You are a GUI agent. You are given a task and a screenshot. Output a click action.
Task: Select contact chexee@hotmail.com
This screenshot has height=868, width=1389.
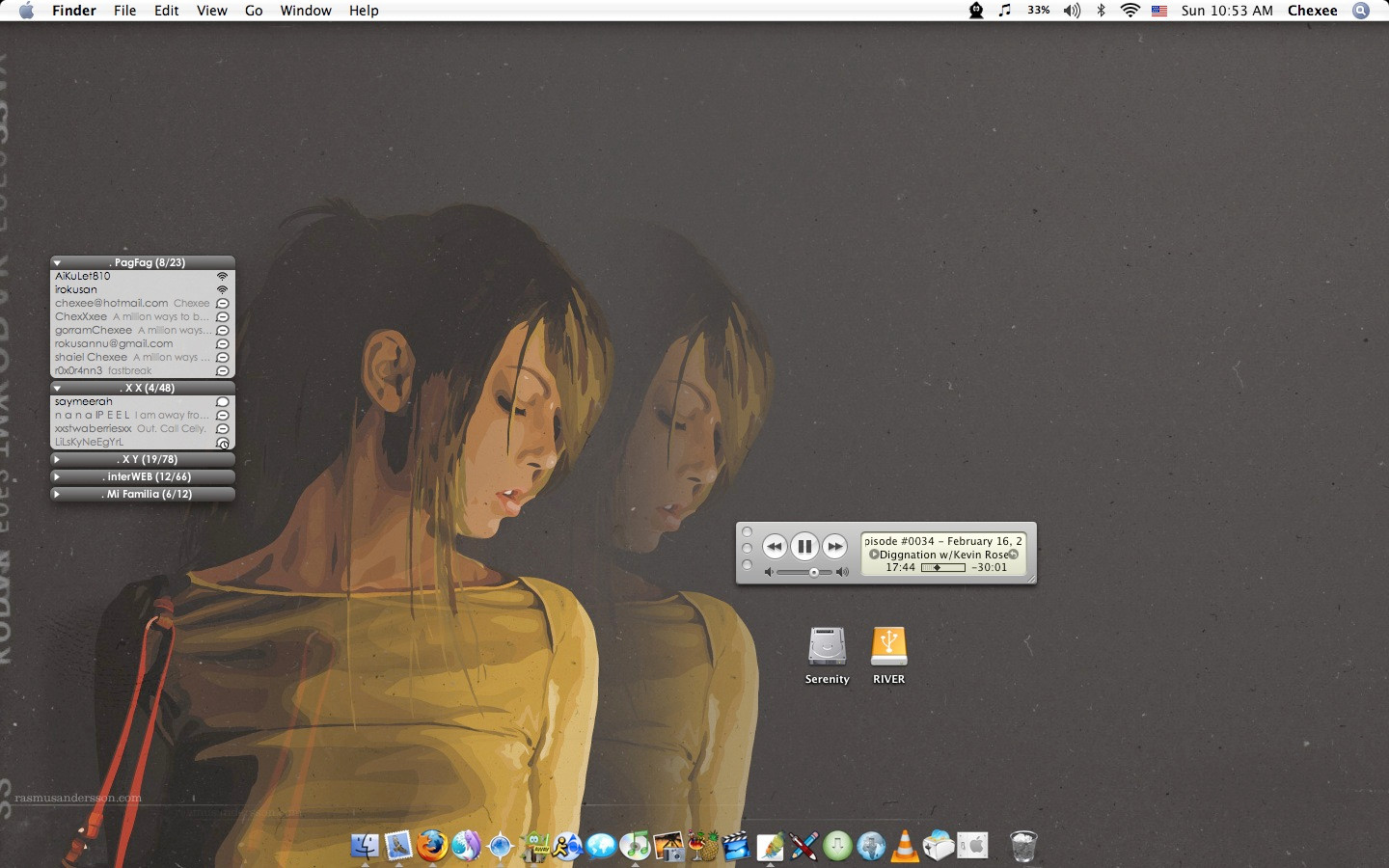[142, 303]
